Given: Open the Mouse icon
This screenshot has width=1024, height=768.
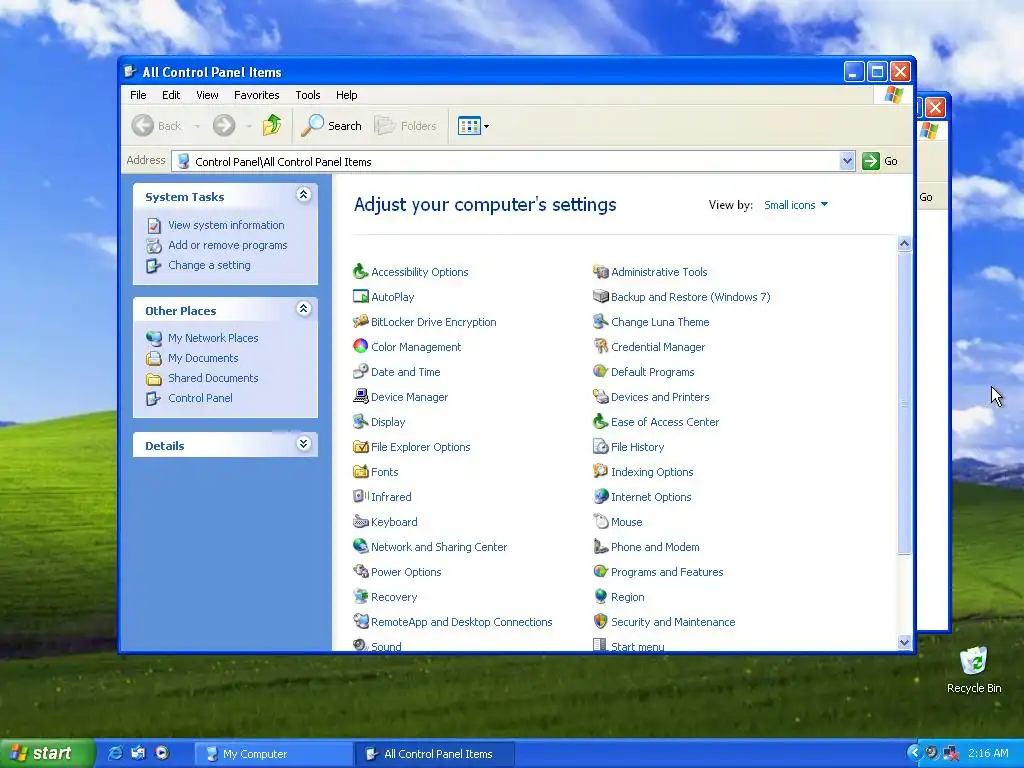Looking at the screenshot, I should click(x=600, y=521).
